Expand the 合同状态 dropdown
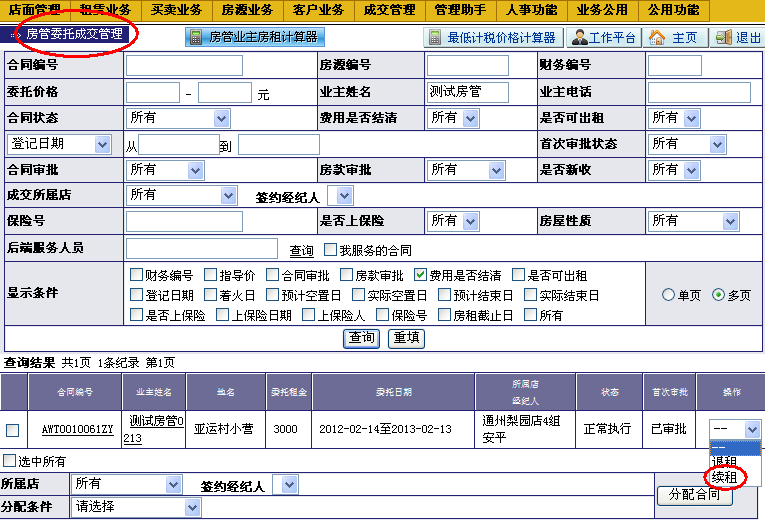765x525 pixels. click(x=178, y=118)
